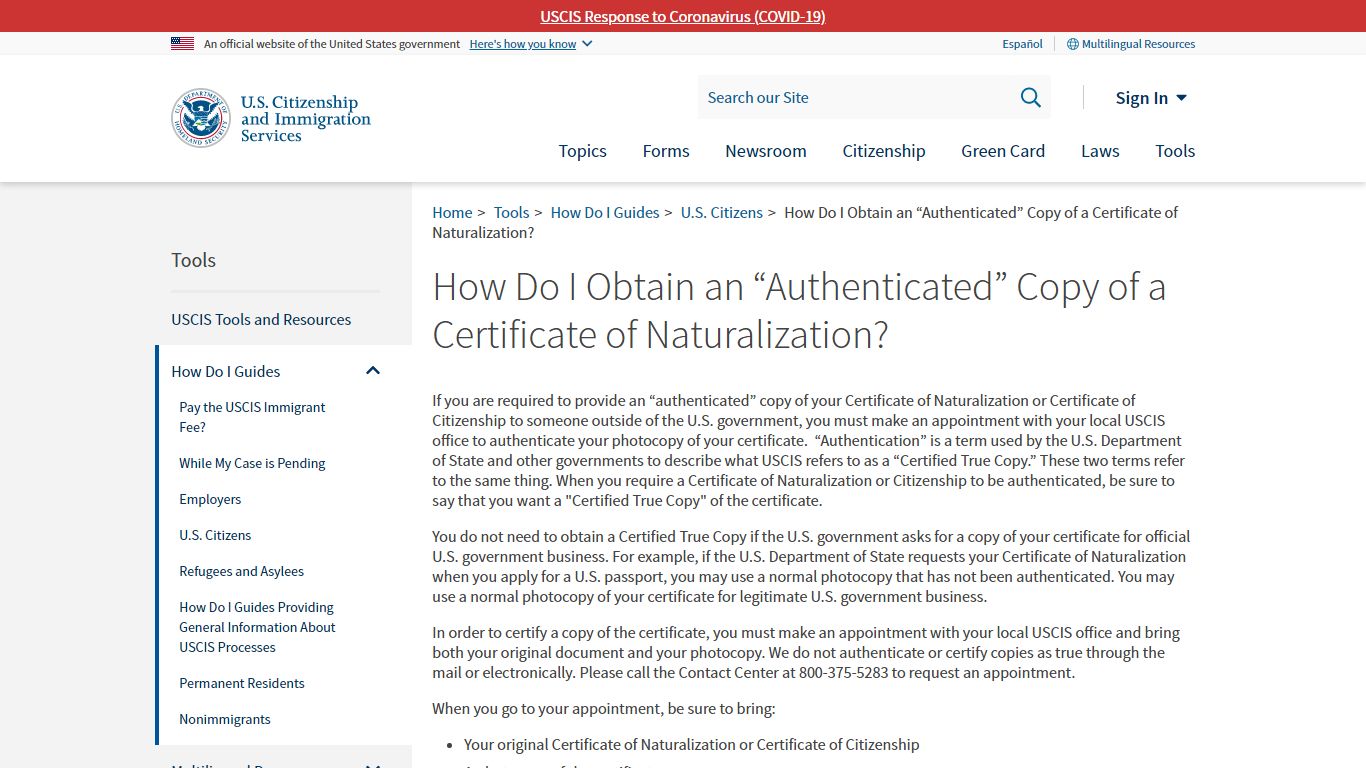The width and height of the screenshot is (1366, 768).
Task: Open the Tools menu in the navigation
Action: 1175,151
